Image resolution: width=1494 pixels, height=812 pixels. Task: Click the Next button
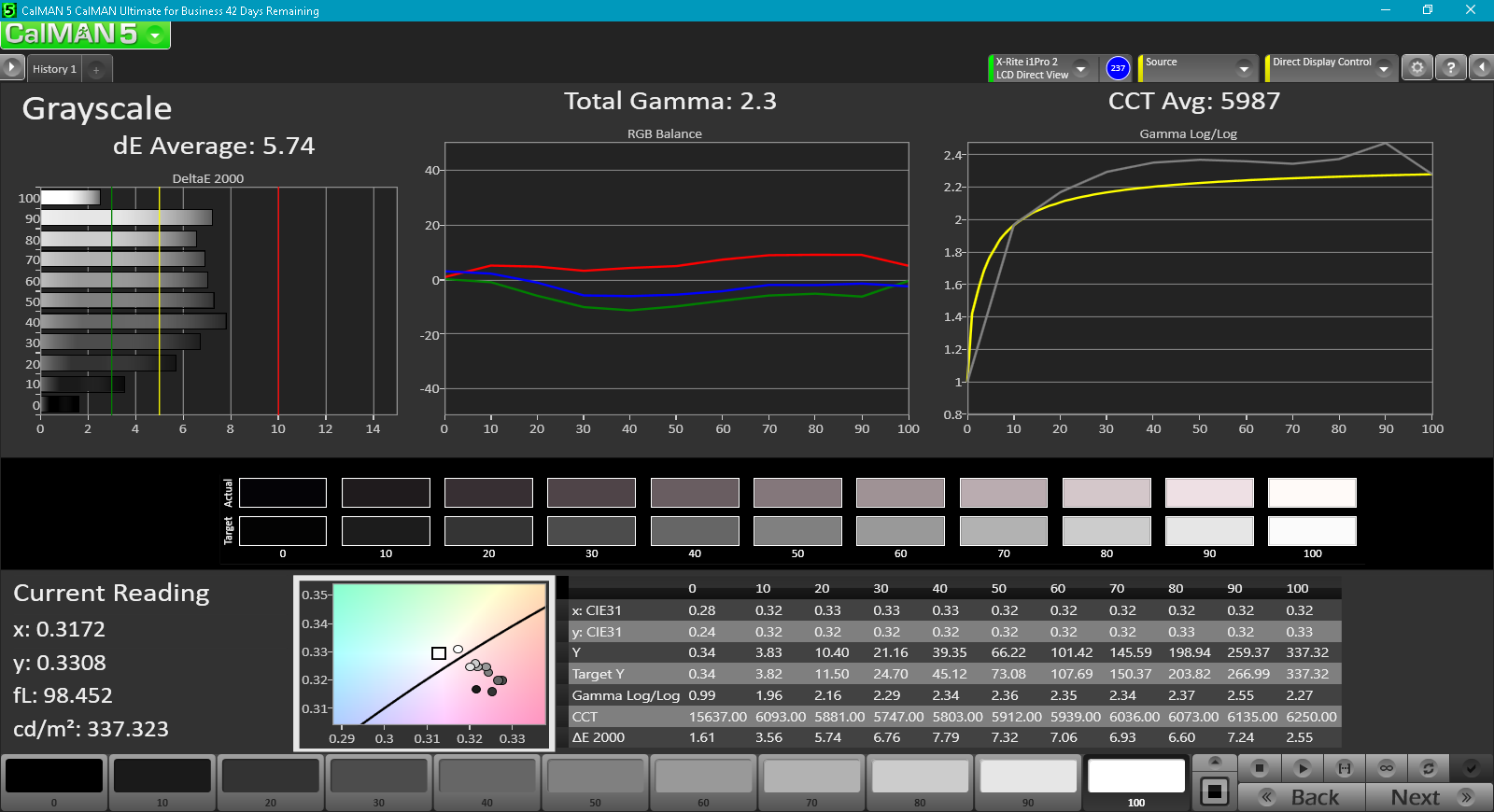click(1430, 797)
